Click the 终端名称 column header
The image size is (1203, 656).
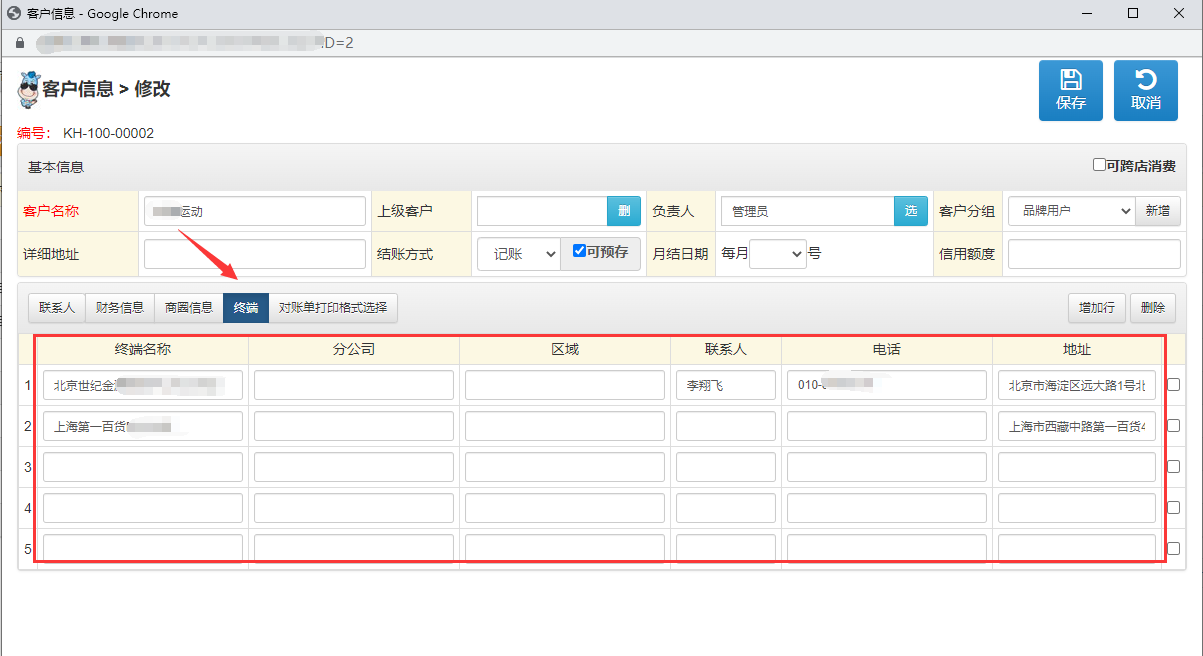[143, 350]
